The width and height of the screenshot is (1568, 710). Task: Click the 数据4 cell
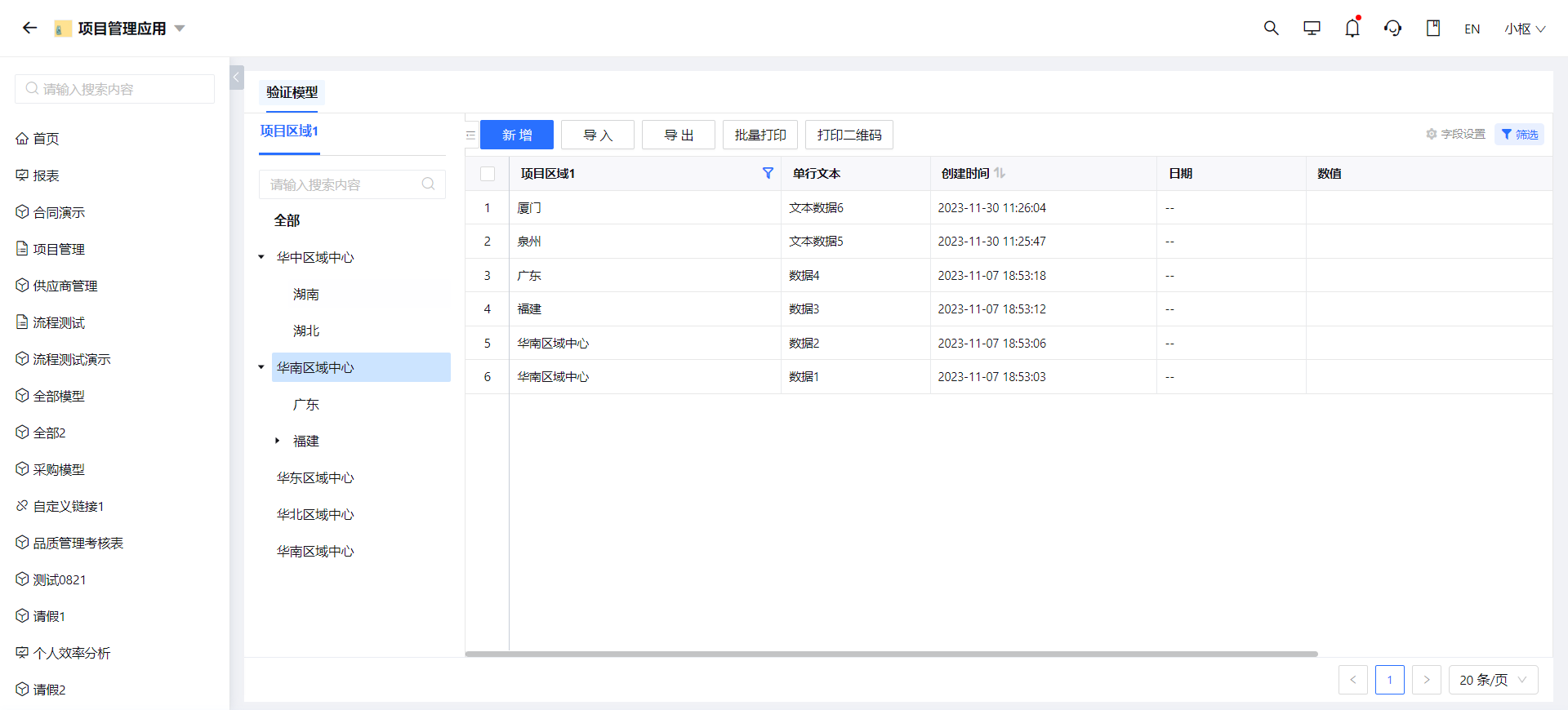(x=856, y=276)
